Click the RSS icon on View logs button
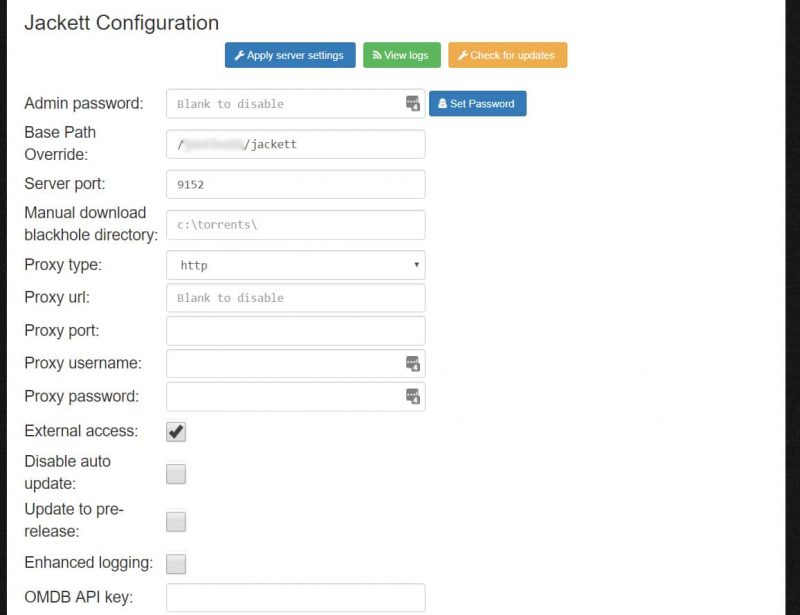Screen dimensions: 800x615 (x=376, y=55)
